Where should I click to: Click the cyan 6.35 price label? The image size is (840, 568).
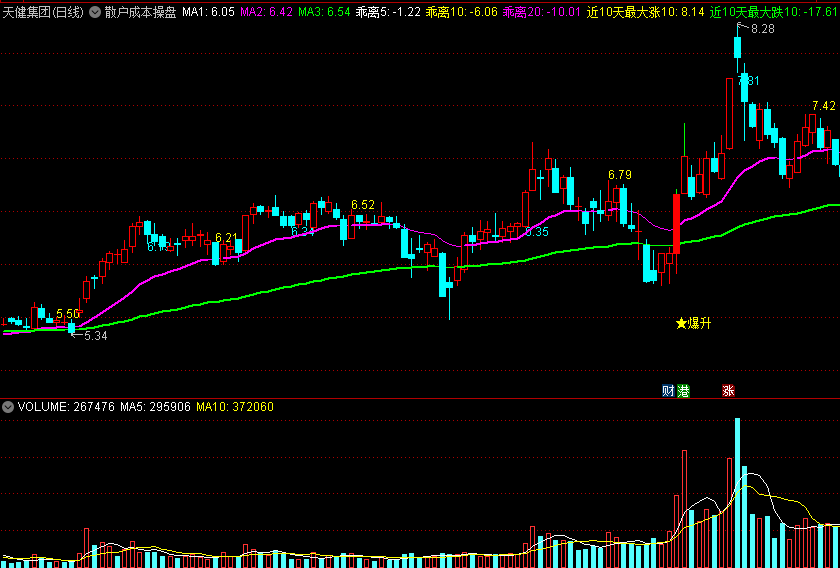pyautogui.click(x=537, y=232)
